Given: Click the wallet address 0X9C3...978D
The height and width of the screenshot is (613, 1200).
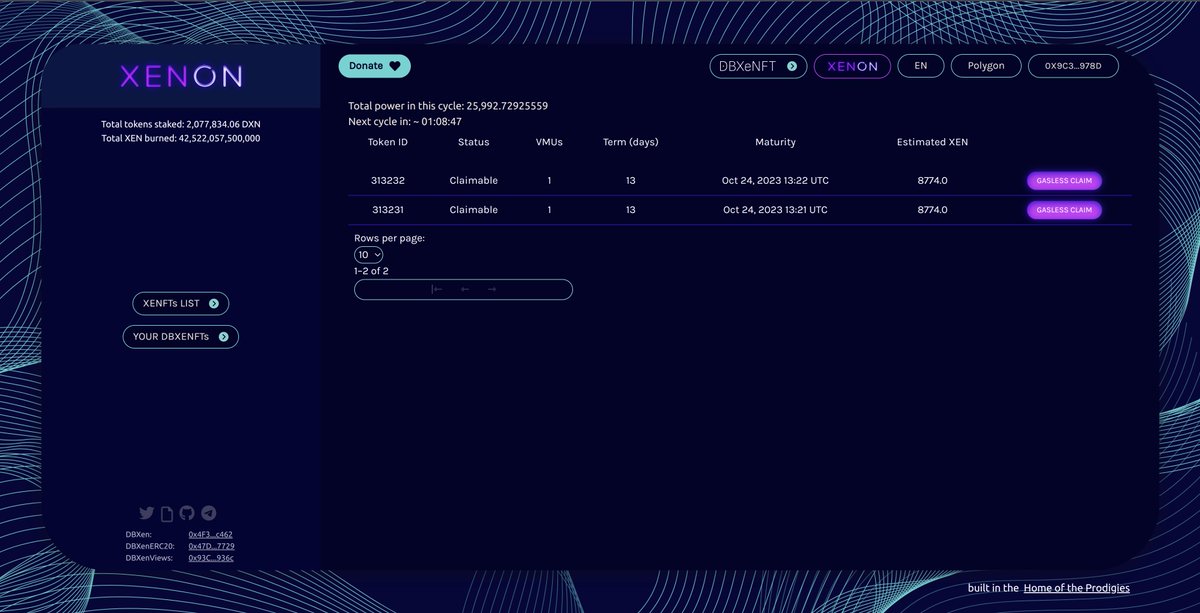Looking at the screenshot, I should (1075, 65).
